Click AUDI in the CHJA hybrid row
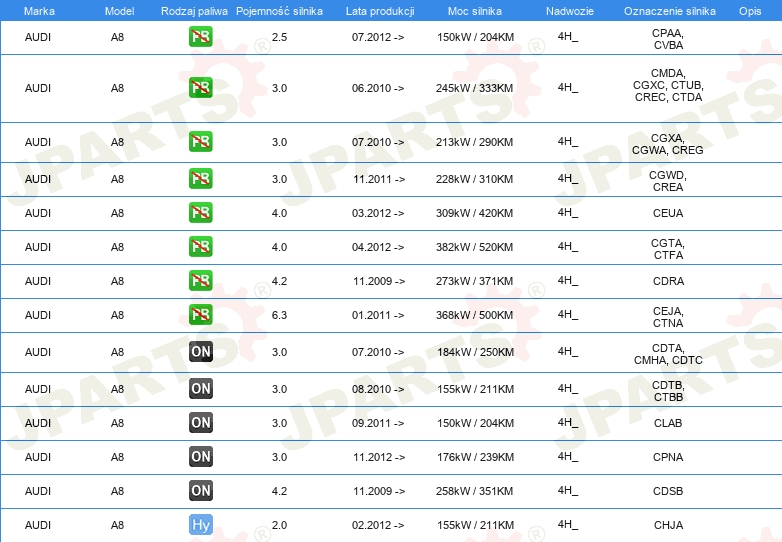Screen dimensions: 782x542 click(x=38, y=525)
